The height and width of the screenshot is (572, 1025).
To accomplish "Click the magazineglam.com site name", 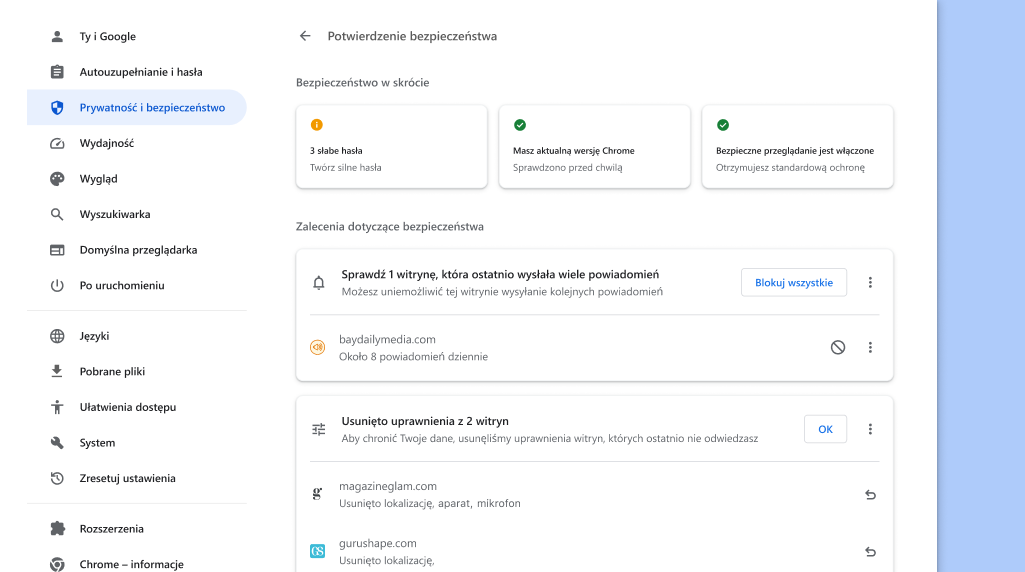I will click(388, 486).
